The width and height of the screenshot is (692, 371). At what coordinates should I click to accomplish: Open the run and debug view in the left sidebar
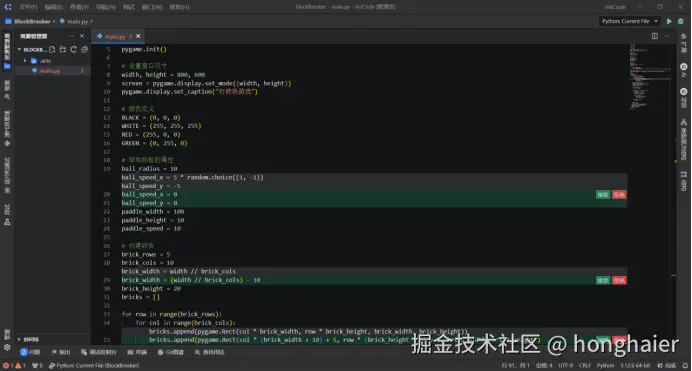click(7, 175)
